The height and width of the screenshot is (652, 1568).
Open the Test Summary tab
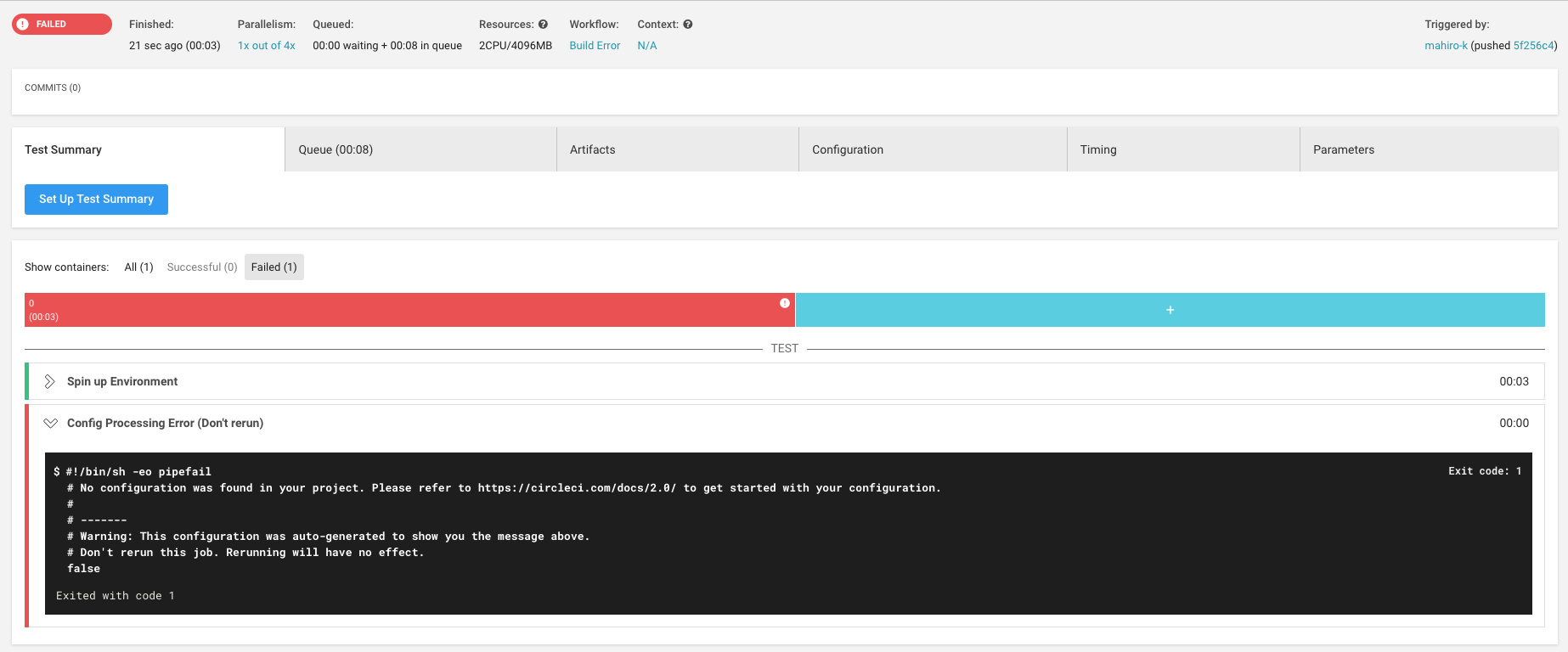coord(148,149)
